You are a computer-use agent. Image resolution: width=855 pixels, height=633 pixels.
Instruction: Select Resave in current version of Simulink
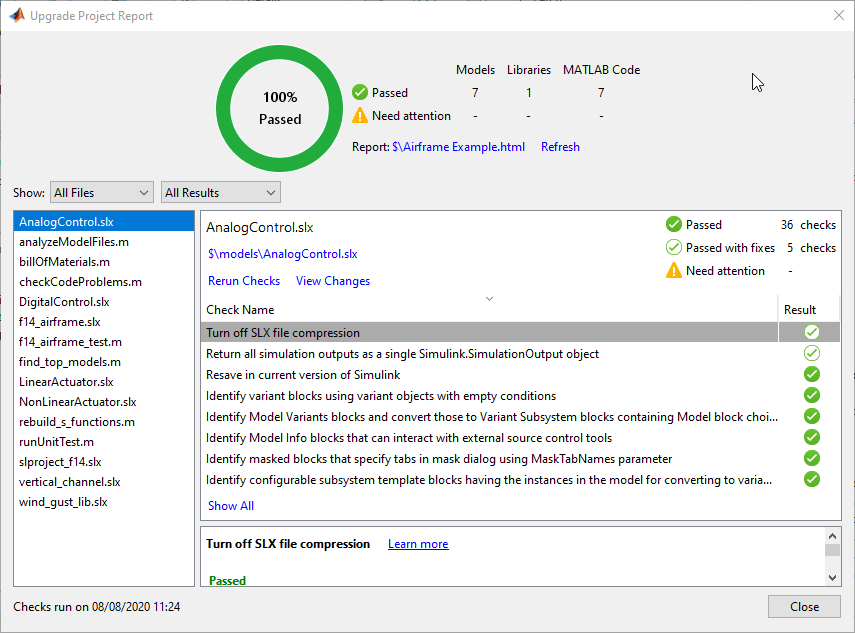(x=489, y=375)
